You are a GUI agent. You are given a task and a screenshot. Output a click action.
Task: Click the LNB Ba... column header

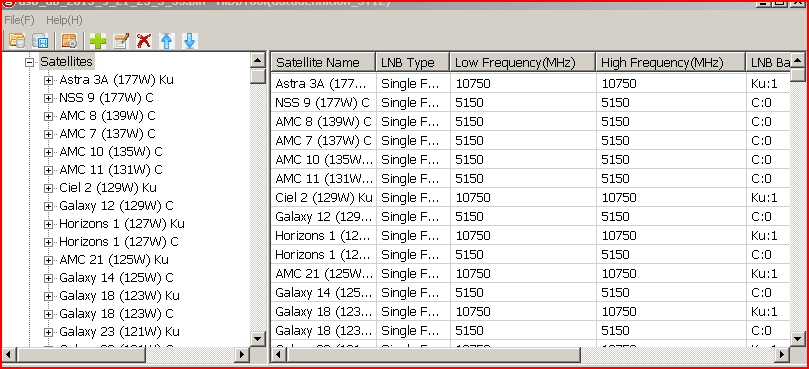(768, 62)
